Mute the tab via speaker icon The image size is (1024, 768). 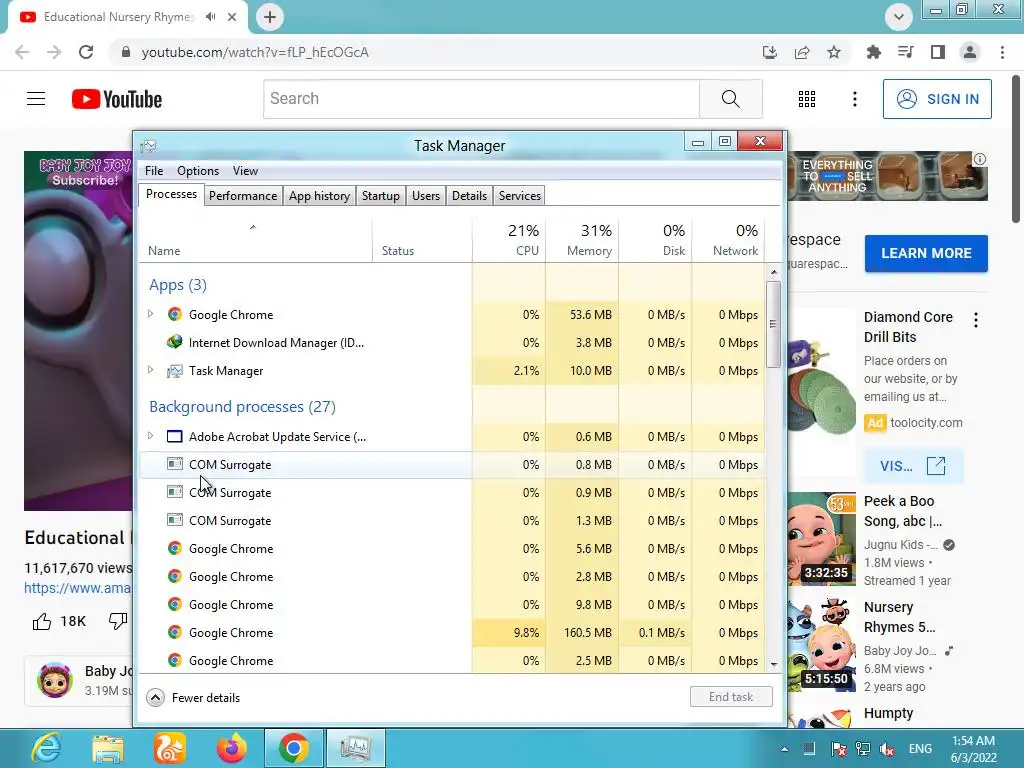(x=210, y=17)
